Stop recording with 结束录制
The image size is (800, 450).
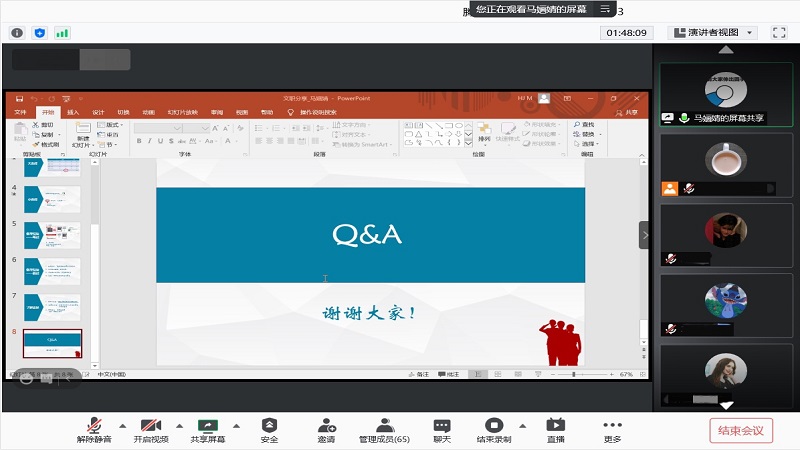click(x=494, y=426)
